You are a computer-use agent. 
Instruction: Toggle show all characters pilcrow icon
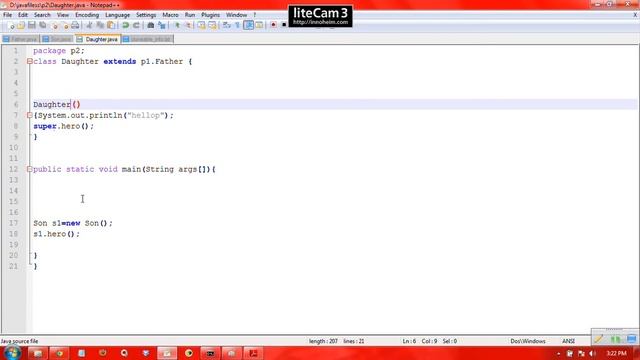pyautogui.click(x=238, y=25)
